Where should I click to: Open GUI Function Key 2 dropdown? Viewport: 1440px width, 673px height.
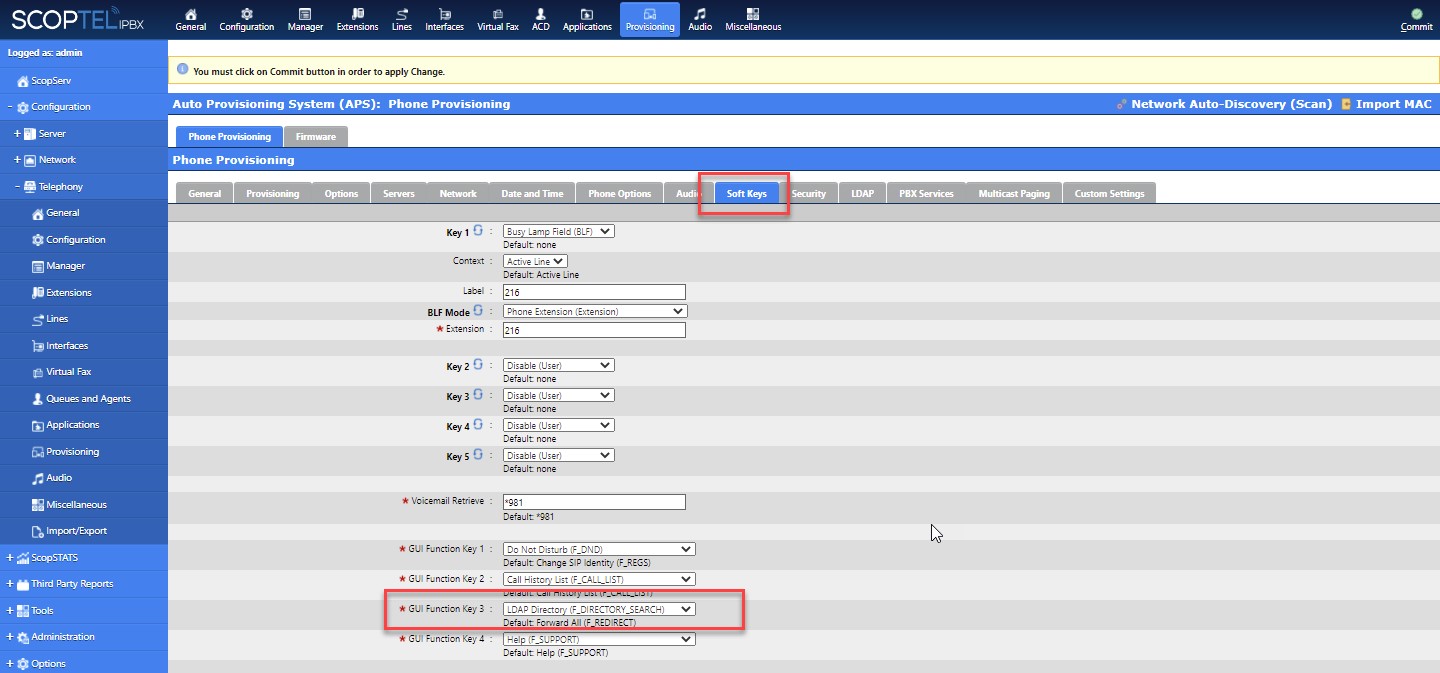click(x=599, y=579)
